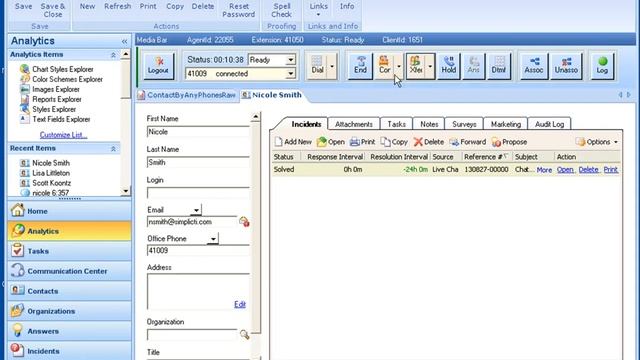Screen dimensions: 640x360
Task: Click the Logout button in media bar
Action: coord(158,65)
